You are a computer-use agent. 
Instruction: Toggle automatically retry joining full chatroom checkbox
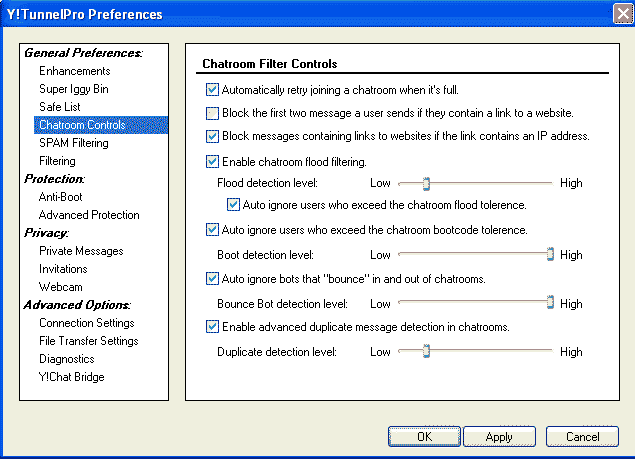point(212,90)
